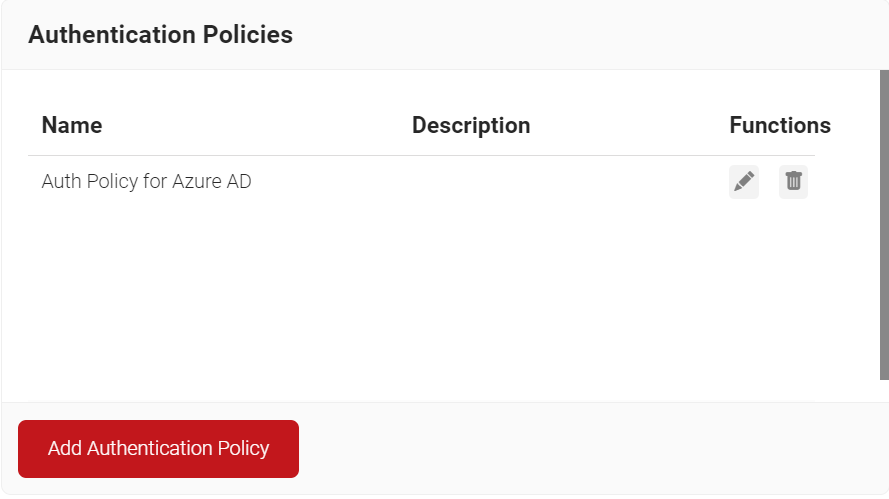Edit the Auth Policy for Azure AD
The width and height of the screenshot is (889, 499).
(744, 182)
